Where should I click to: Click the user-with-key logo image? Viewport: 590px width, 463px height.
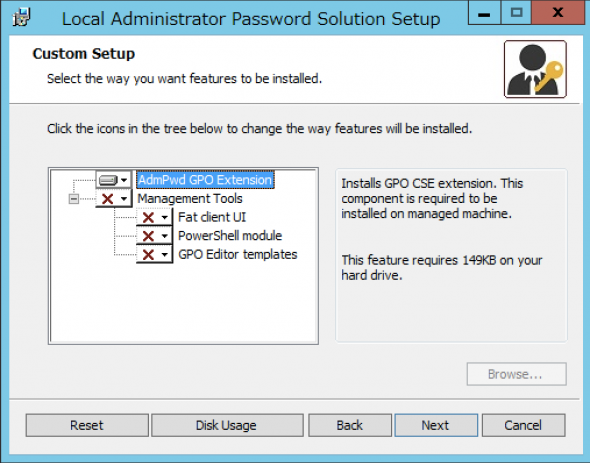click(x=535, y=69)
